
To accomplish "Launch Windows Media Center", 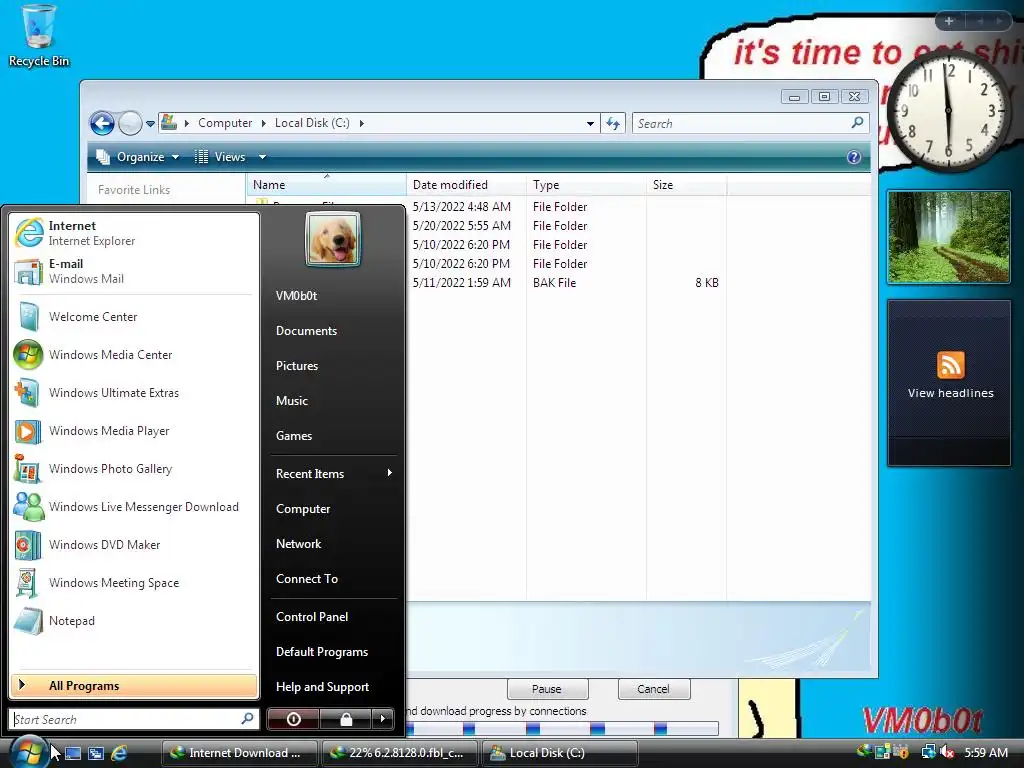I will point(134,355).
